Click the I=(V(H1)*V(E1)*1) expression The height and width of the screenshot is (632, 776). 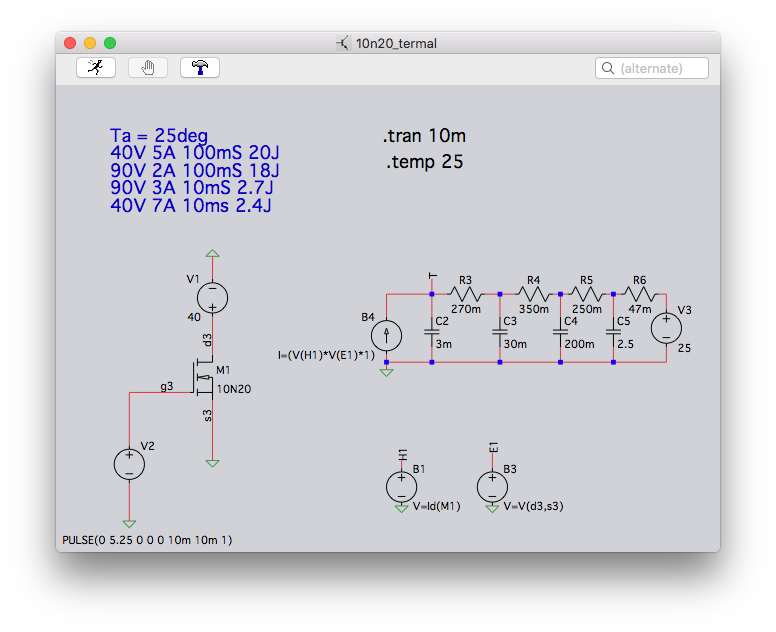coord(326,355)
